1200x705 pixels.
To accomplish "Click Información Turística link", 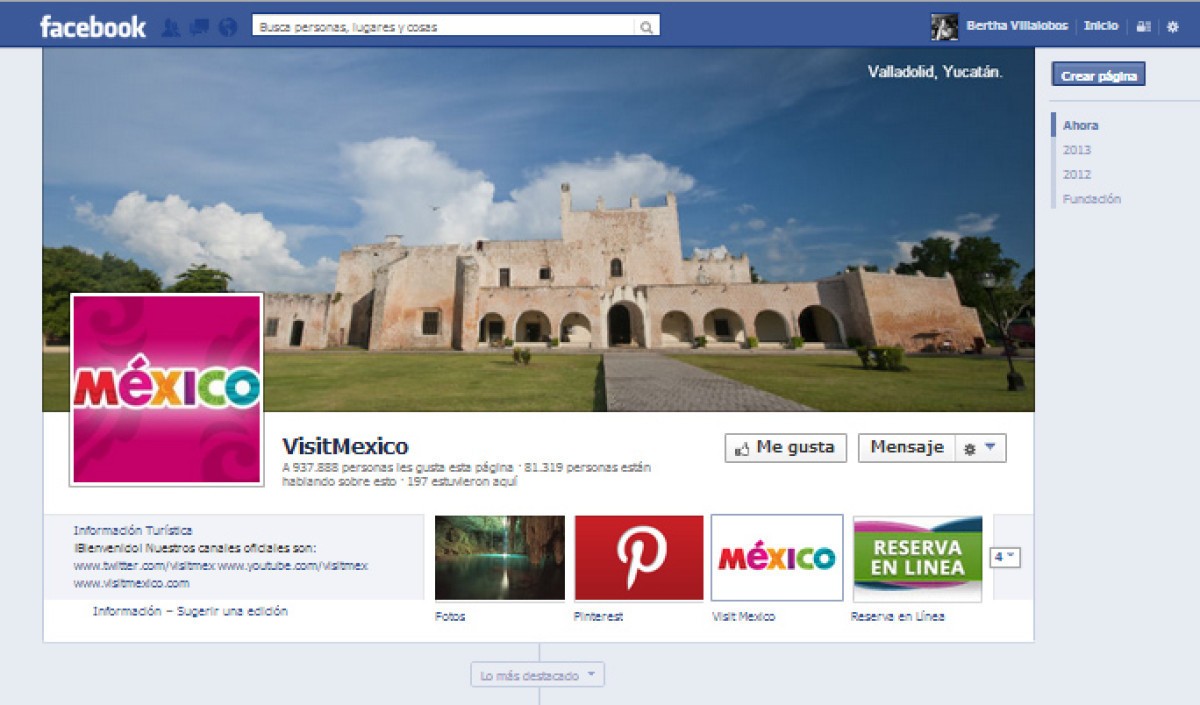I will pyautogui.click(x=133, y=531).
